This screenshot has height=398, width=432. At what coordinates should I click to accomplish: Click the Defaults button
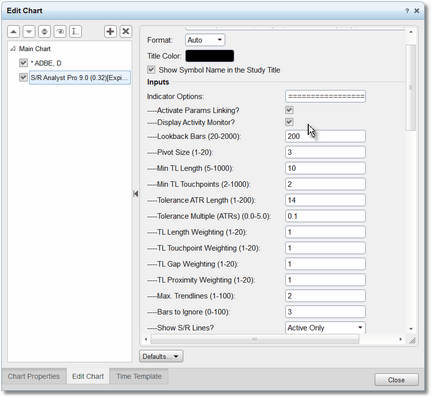click(x=161, y=356)
